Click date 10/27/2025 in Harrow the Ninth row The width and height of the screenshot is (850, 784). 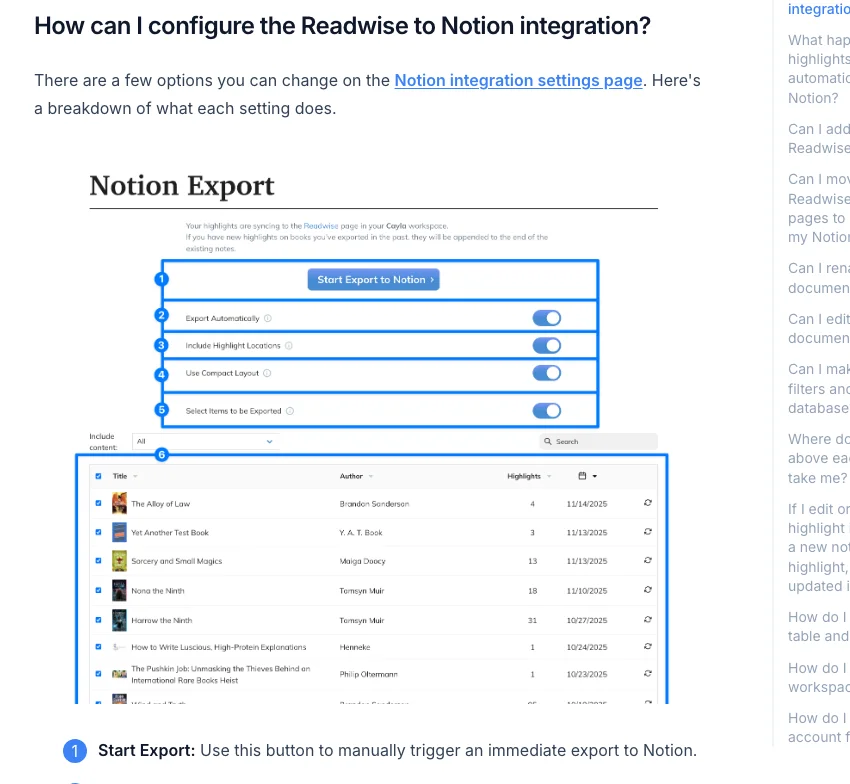587,620
